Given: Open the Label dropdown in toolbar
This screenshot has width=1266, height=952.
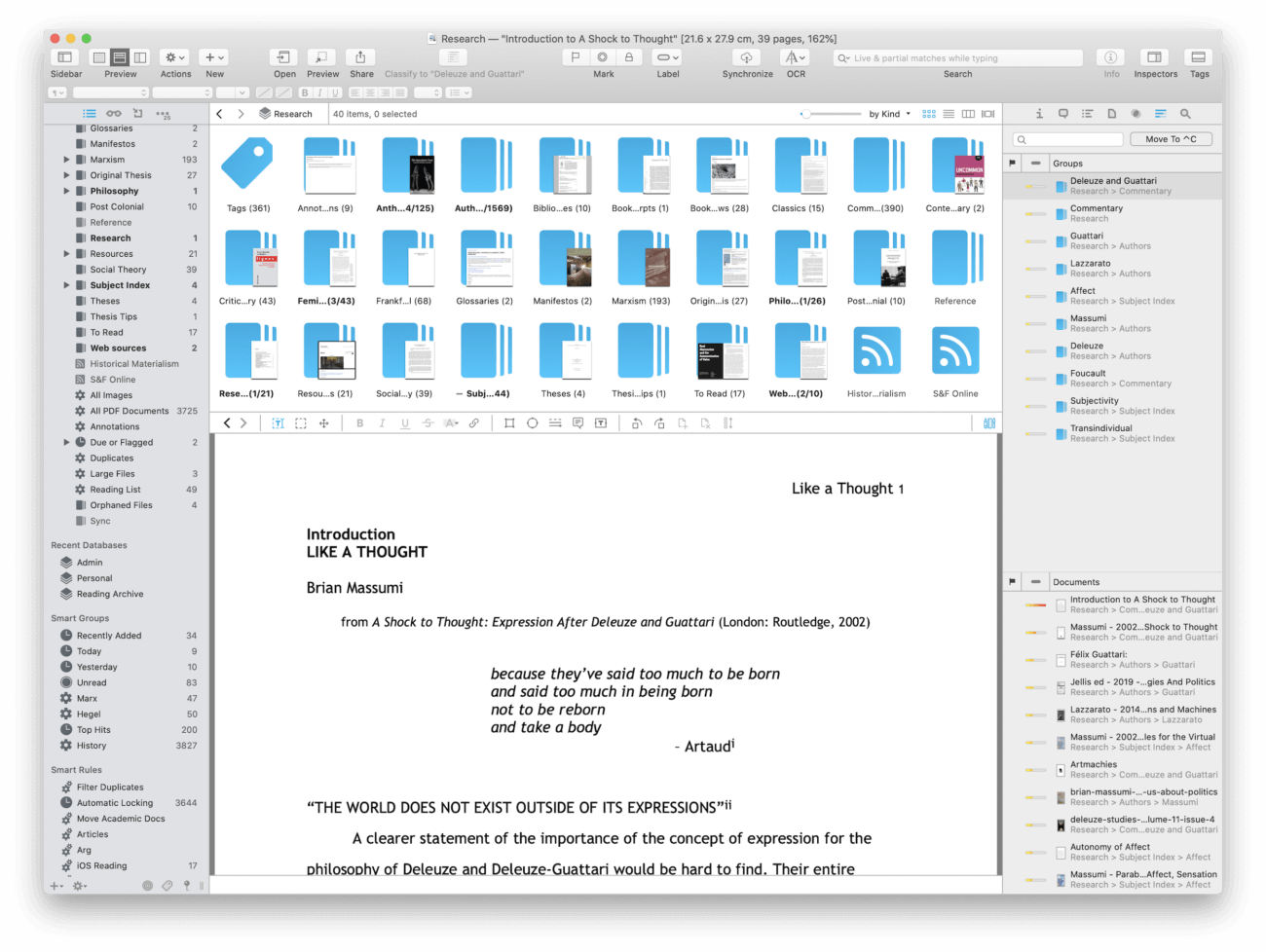Looking at the screenshot, I should click(x=667, y=57).
